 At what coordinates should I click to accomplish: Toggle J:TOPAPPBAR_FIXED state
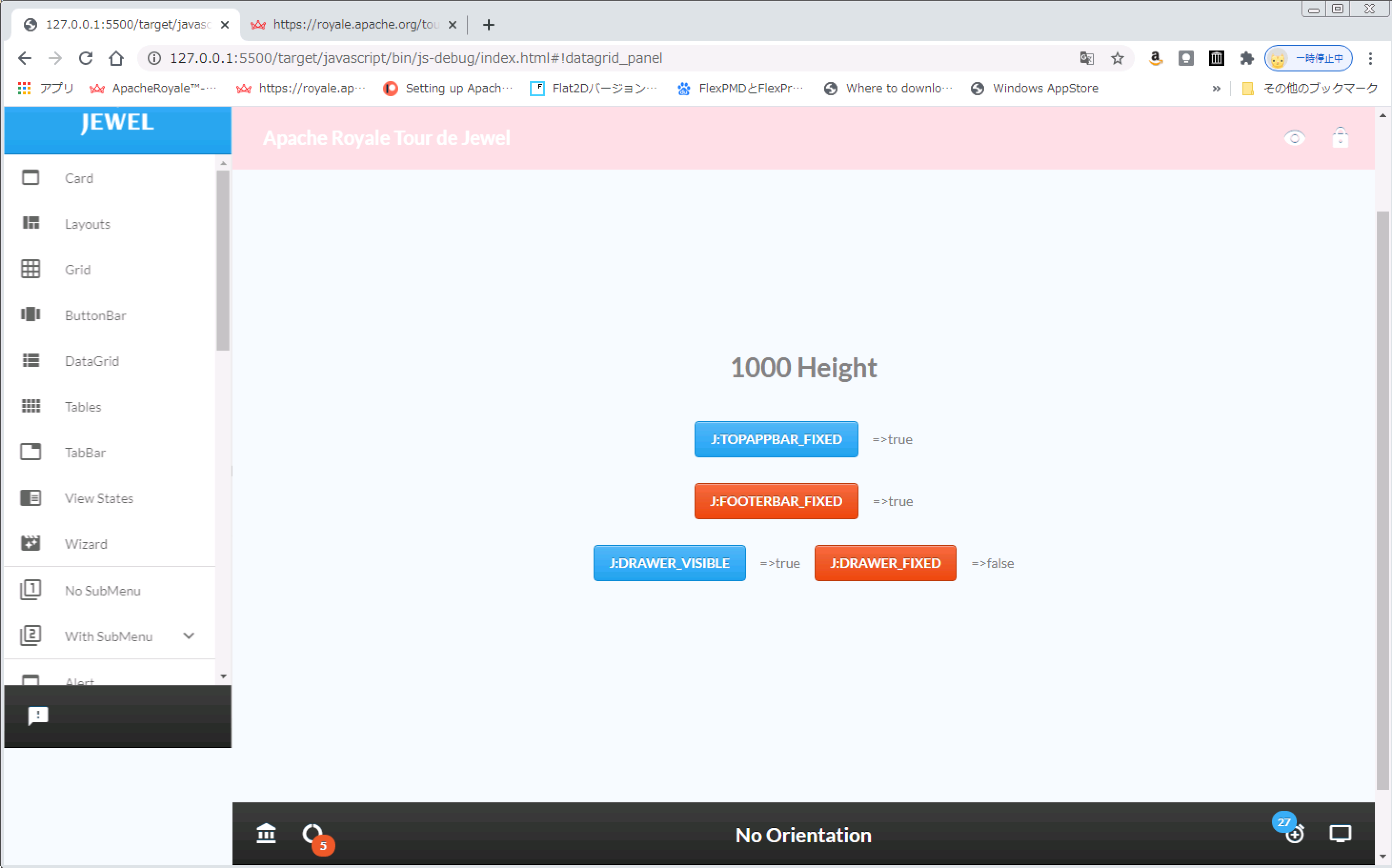click(x=776, y=439)
